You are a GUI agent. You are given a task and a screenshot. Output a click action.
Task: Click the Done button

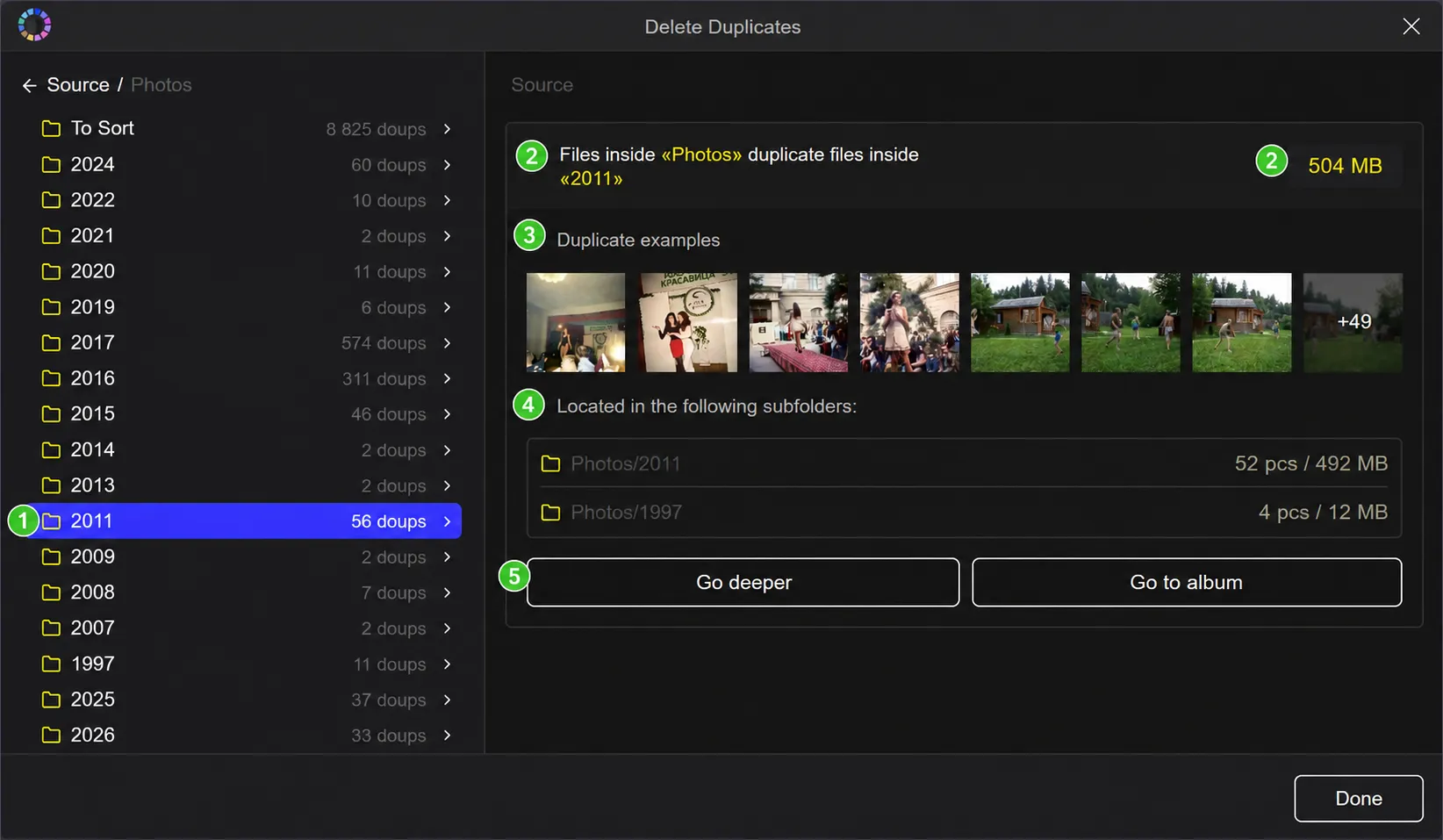[1359, 799]
